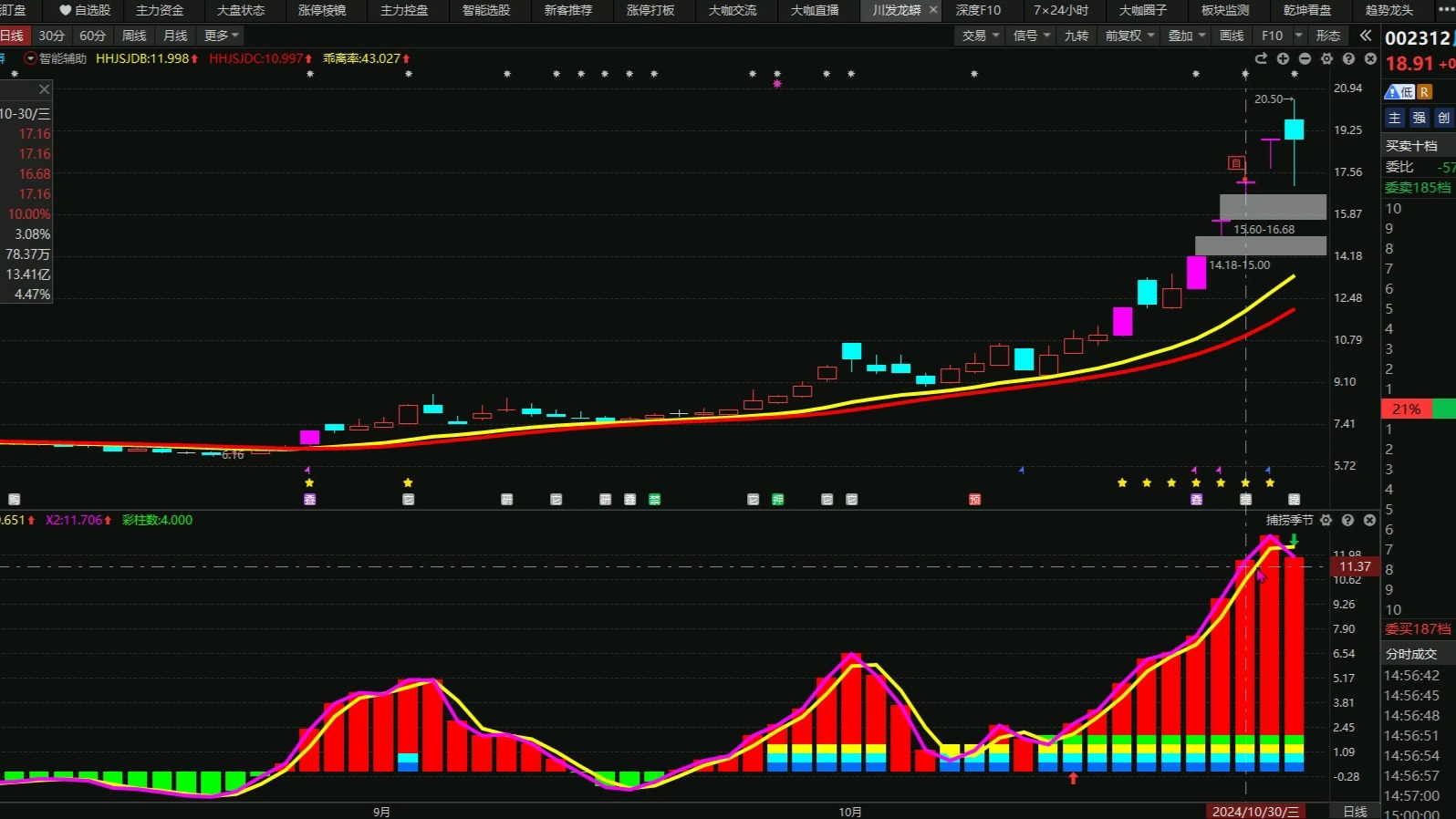Expand the 智能辅助 indicator dropdown arrow
This screenshot has width=1456, height=819.
coord(30,58)
